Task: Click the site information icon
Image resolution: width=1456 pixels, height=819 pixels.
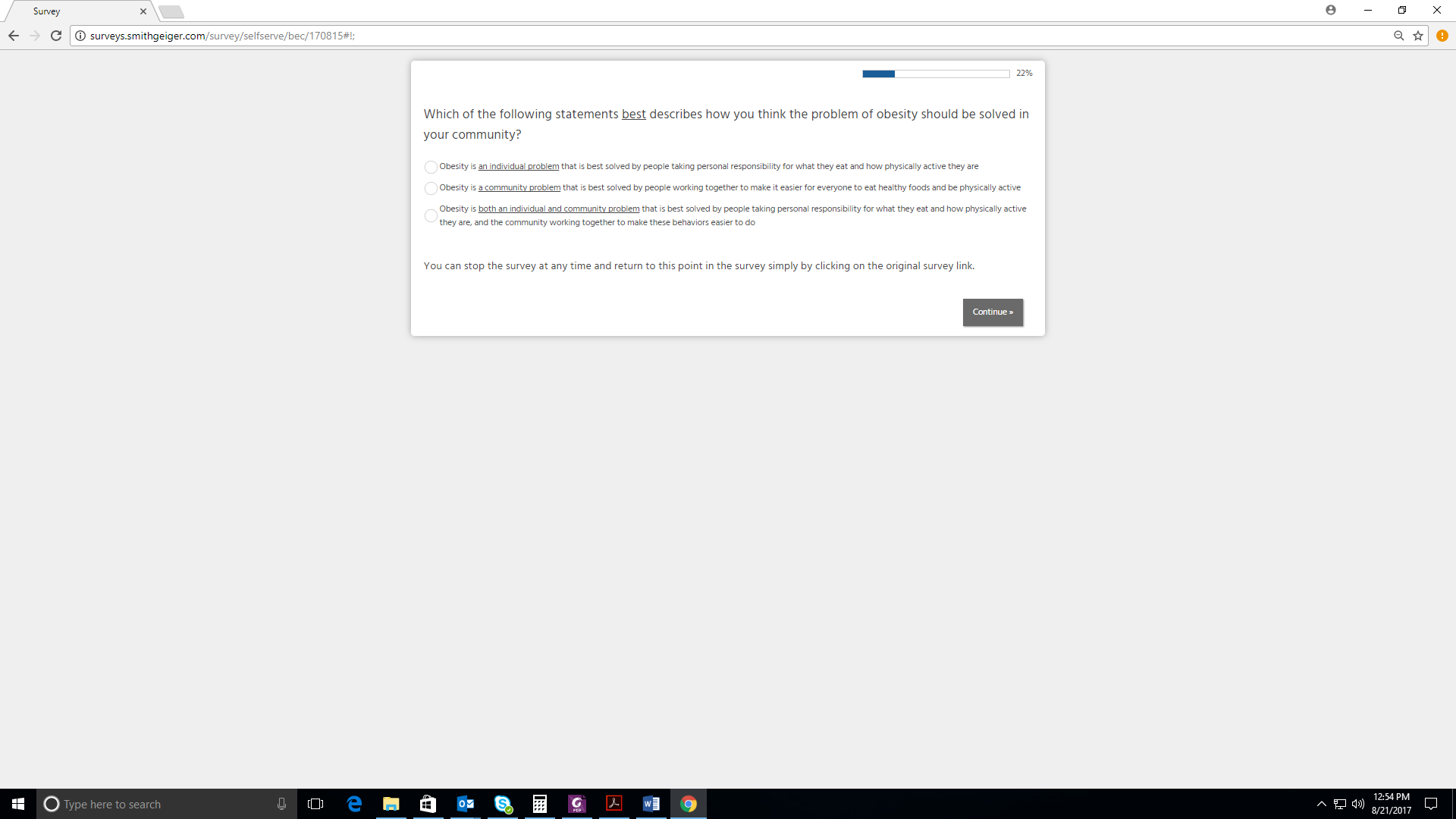Action: tap(80, 36)
